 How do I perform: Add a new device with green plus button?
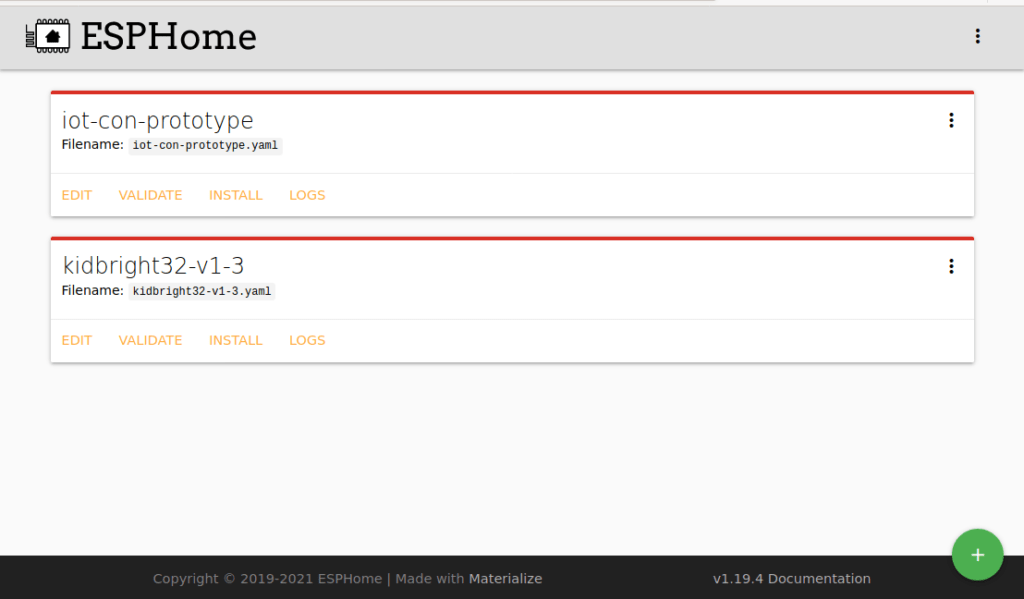[x=978, y=555]
